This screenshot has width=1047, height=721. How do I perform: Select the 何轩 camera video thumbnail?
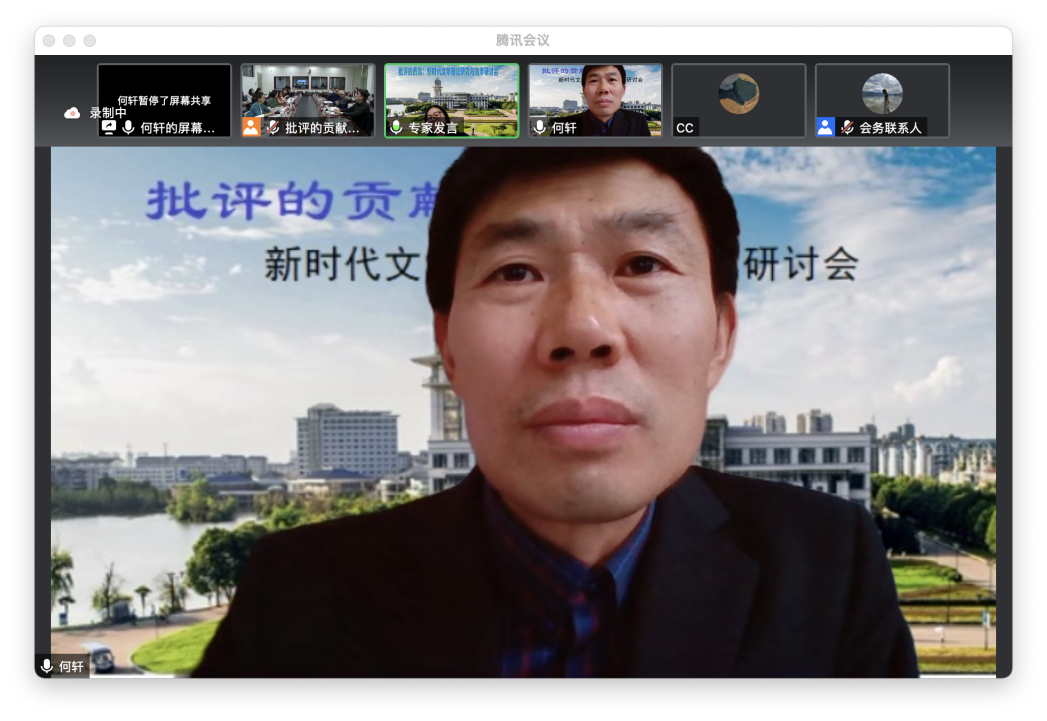pyautogui.click(x=595, y=95)
